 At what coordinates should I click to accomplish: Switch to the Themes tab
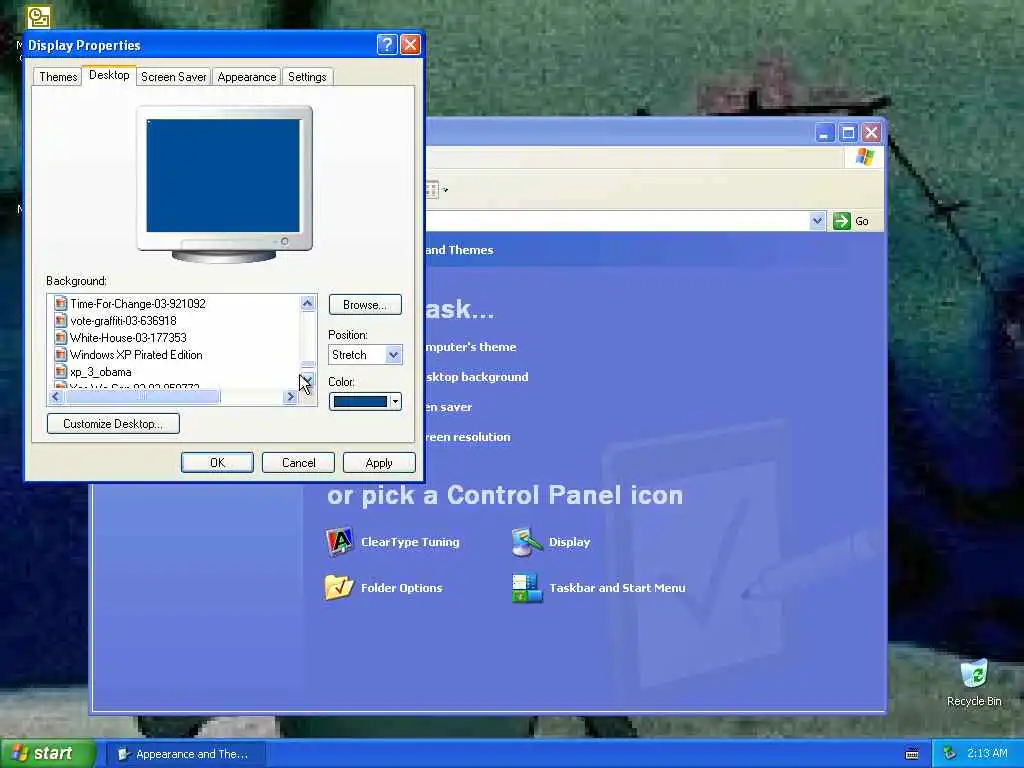[58, 77]
